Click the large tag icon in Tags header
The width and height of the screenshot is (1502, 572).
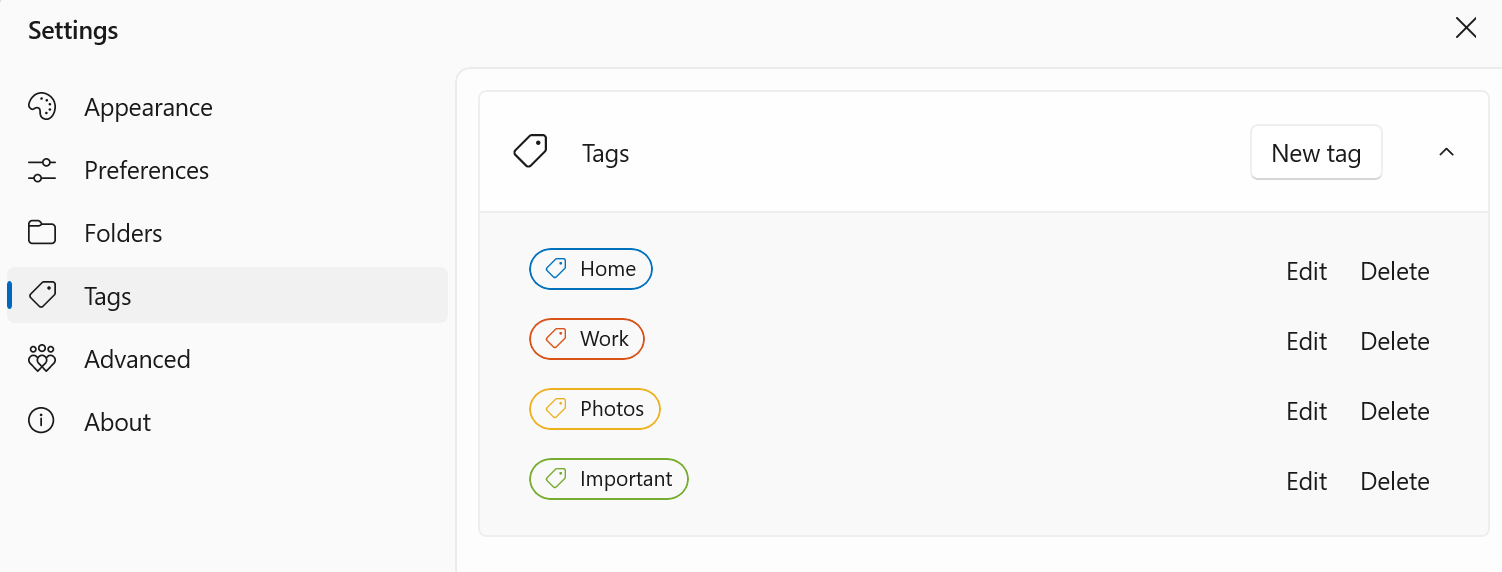(x=530, y=152)
